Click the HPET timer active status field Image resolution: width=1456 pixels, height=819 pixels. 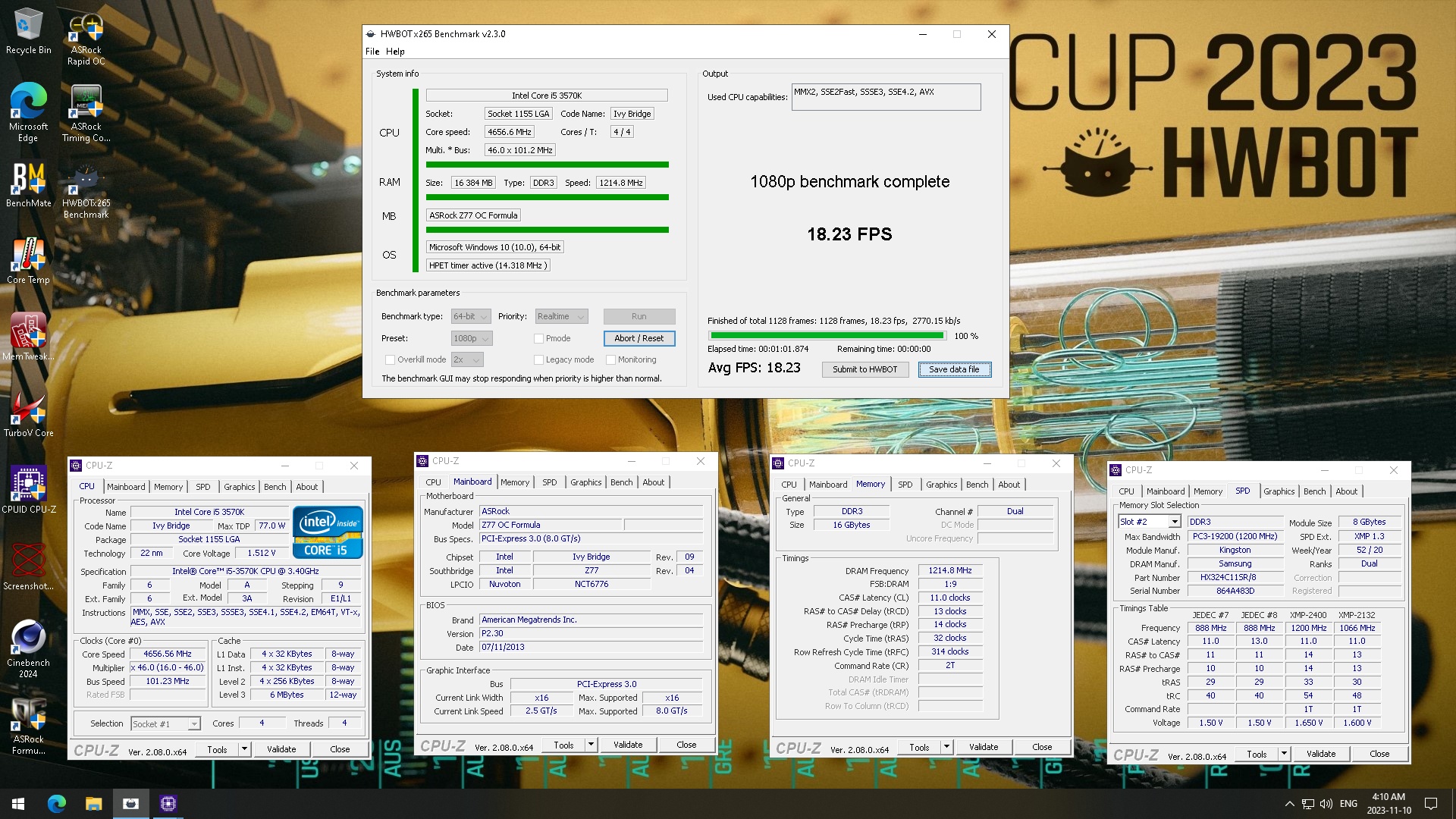[487, 265]
